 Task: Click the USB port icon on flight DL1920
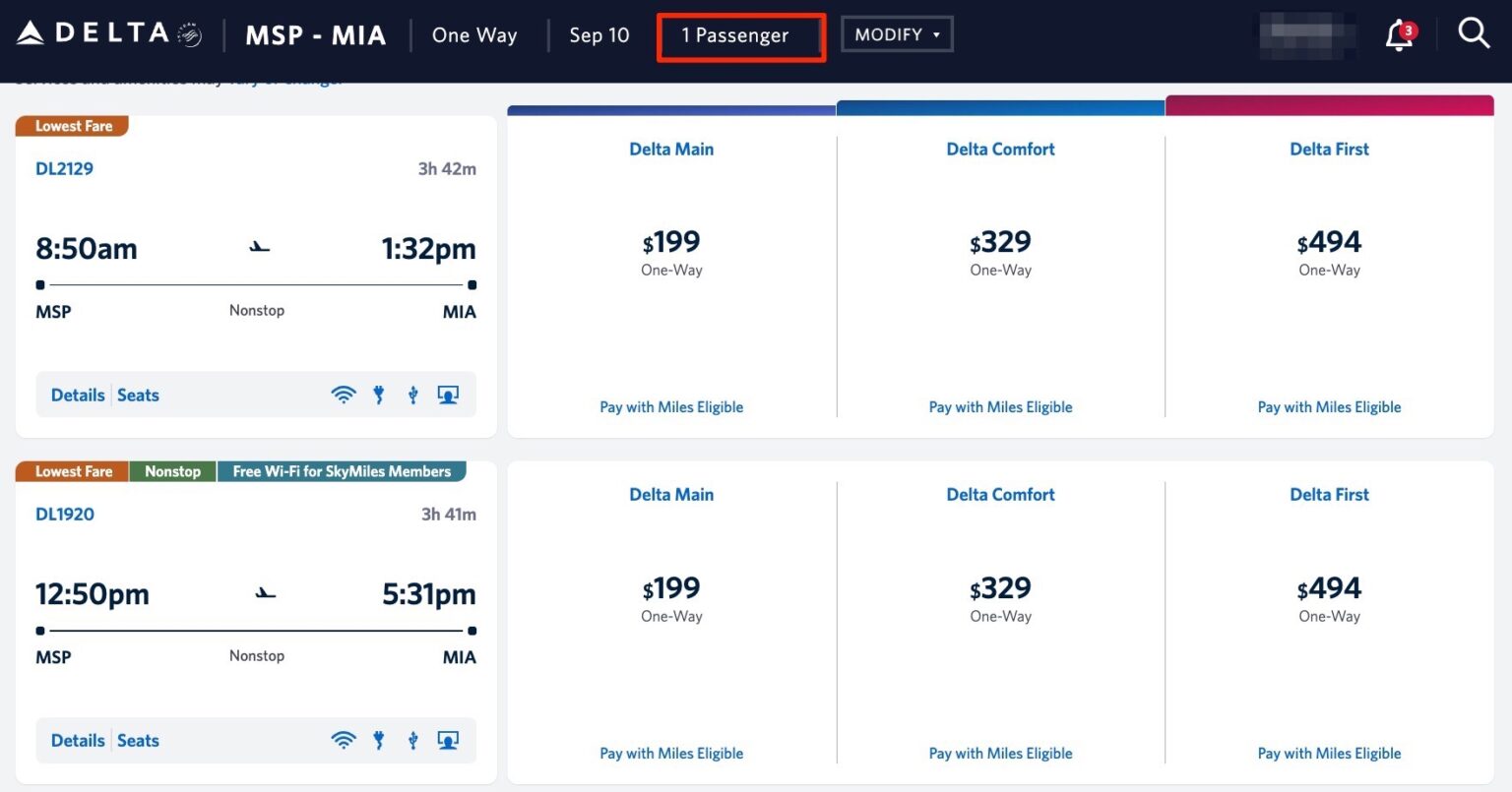click(x=412, y=740)
